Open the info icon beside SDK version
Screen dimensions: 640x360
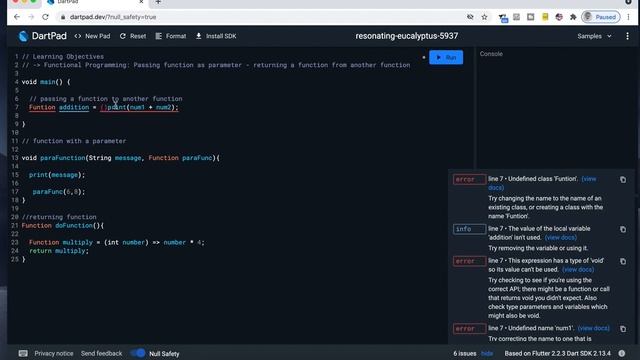(x=622, y=353)
